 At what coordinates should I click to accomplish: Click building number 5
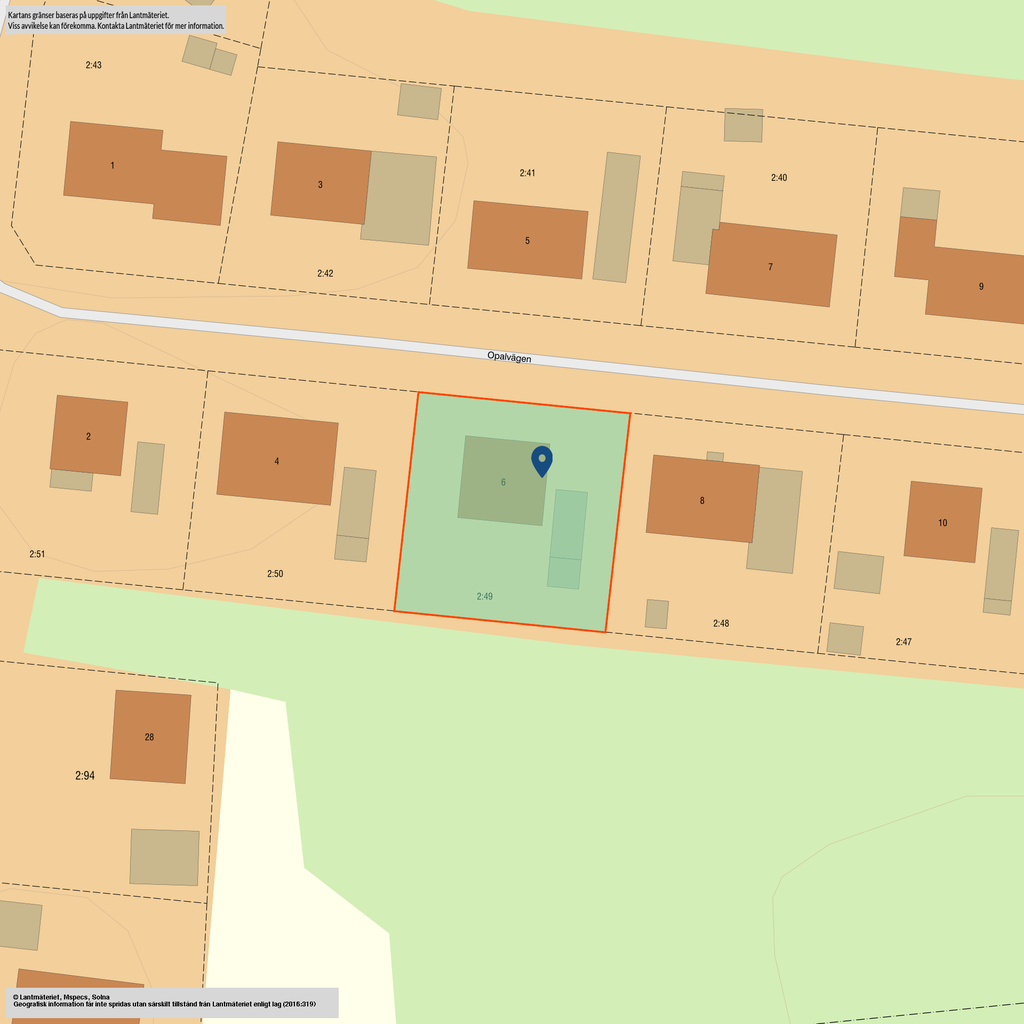[527, 241]
